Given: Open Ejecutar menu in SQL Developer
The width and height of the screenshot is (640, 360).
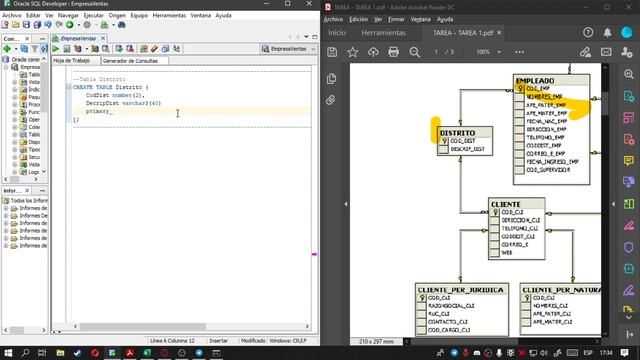Looking at the screenshot, I should tap(93, 15).
